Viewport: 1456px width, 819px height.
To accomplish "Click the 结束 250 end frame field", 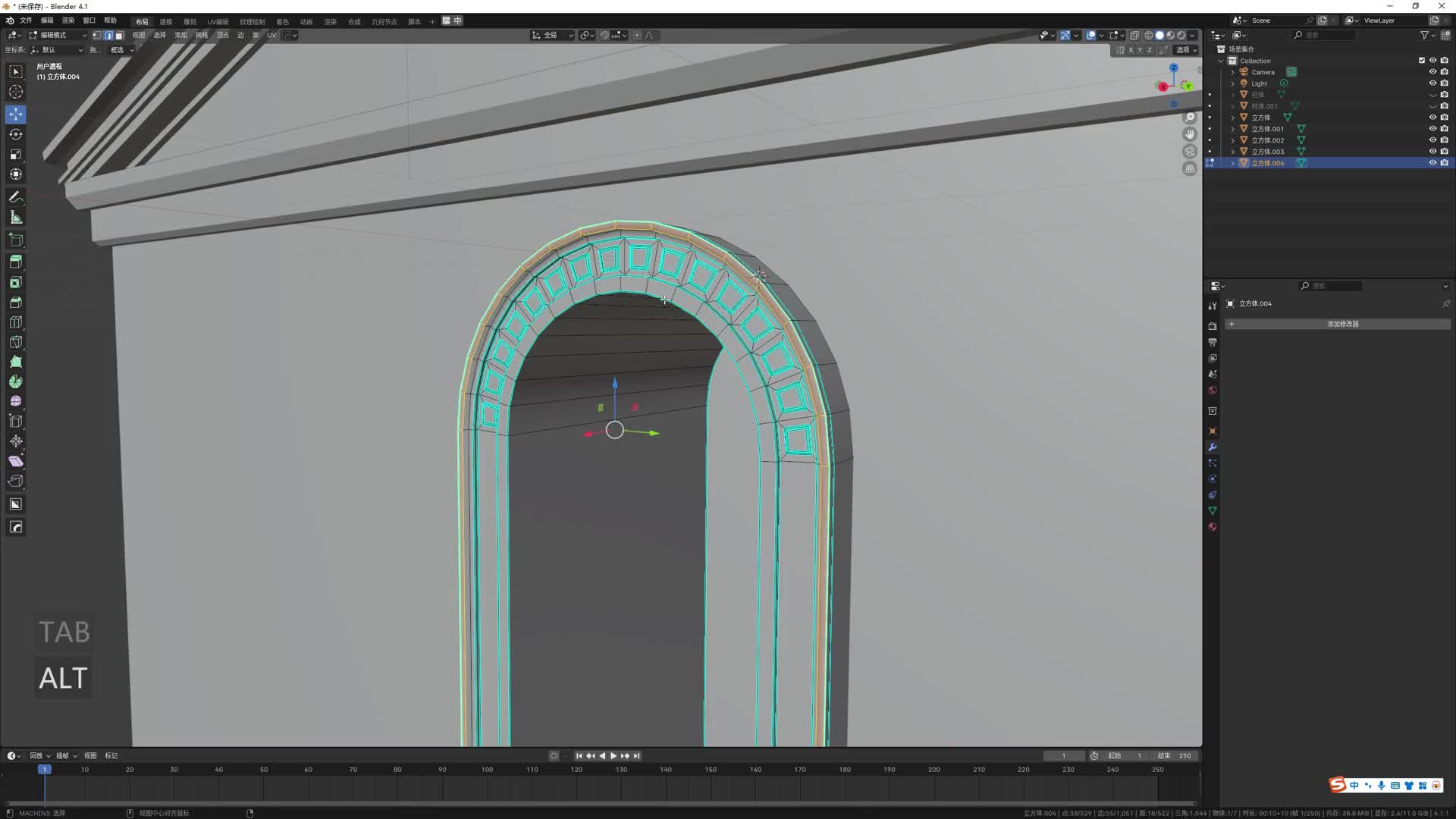I will point(1175,755).
